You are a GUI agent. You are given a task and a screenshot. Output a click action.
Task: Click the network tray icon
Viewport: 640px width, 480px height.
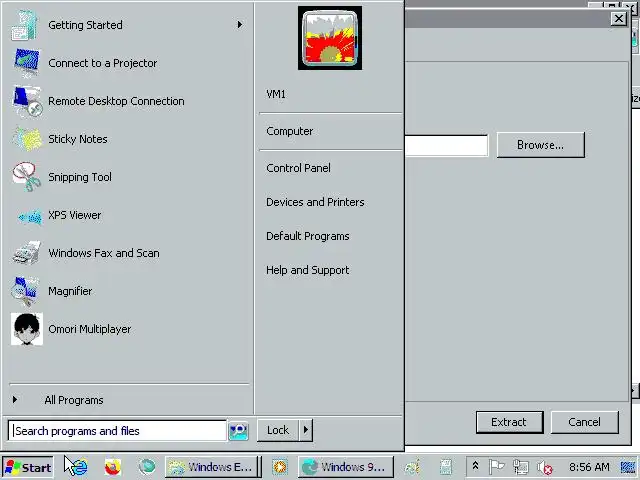click(x=521, y=467)
